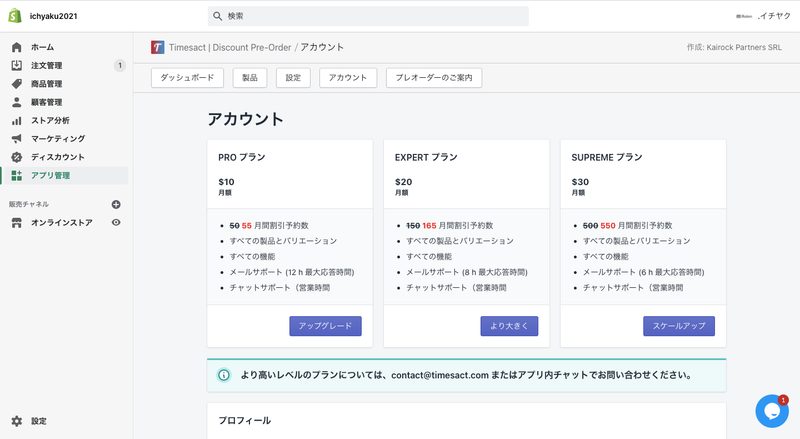Click 作成: Kairock Partners SRL text
800x439 pixels.
[734, 47]
